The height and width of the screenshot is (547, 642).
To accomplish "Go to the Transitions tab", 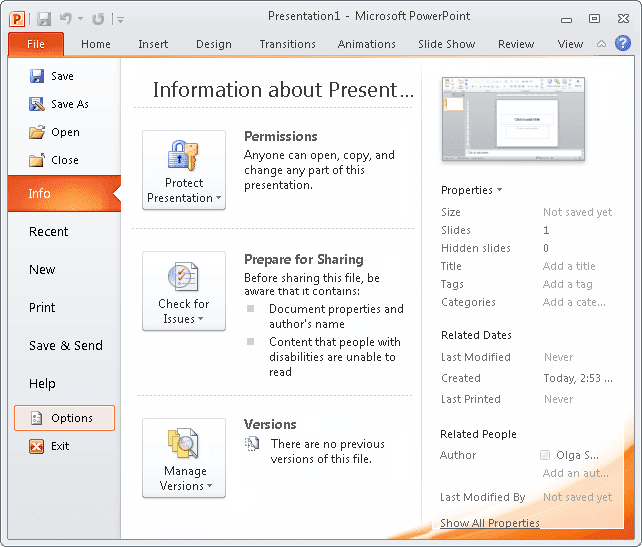I will tap(287, 44).
